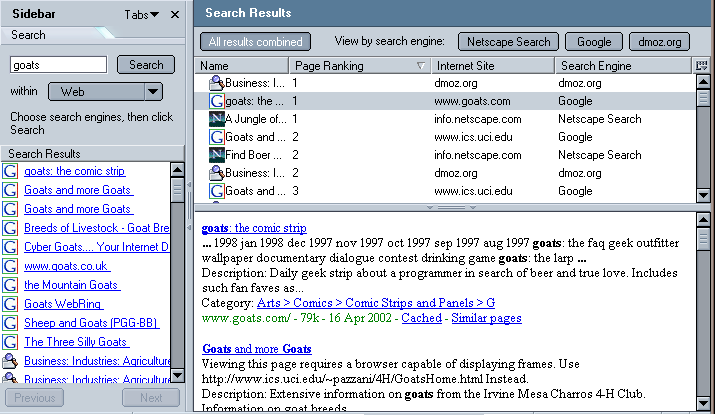Viewport: 715px width, 415px height.
Task: Click Netscape icon next to 'A Jungle of...' row
Action: pyautogui.click(x=216, y=119)
